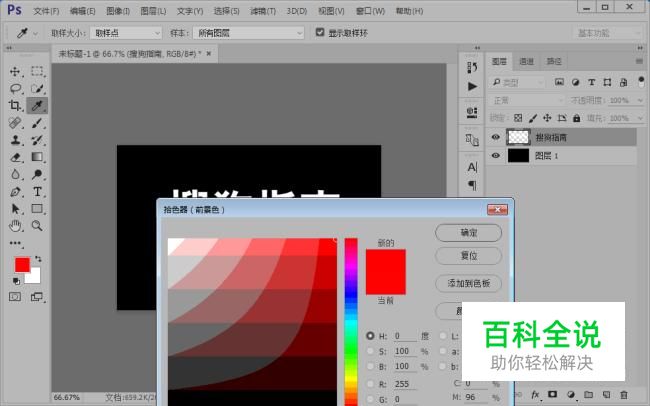Click the layer styles fx icon
Viewport: 650px width, 406px height.
pos(535,395)
